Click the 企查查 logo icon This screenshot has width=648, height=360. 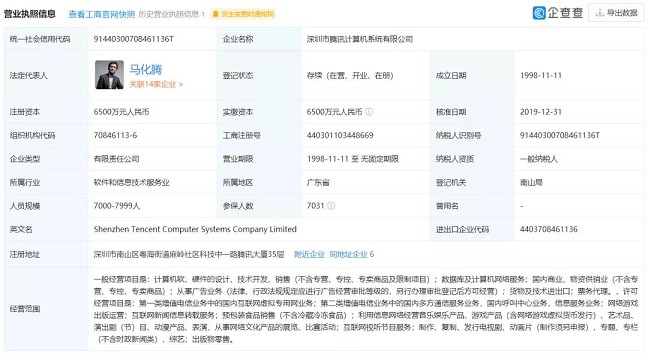(x=539, y=13)
